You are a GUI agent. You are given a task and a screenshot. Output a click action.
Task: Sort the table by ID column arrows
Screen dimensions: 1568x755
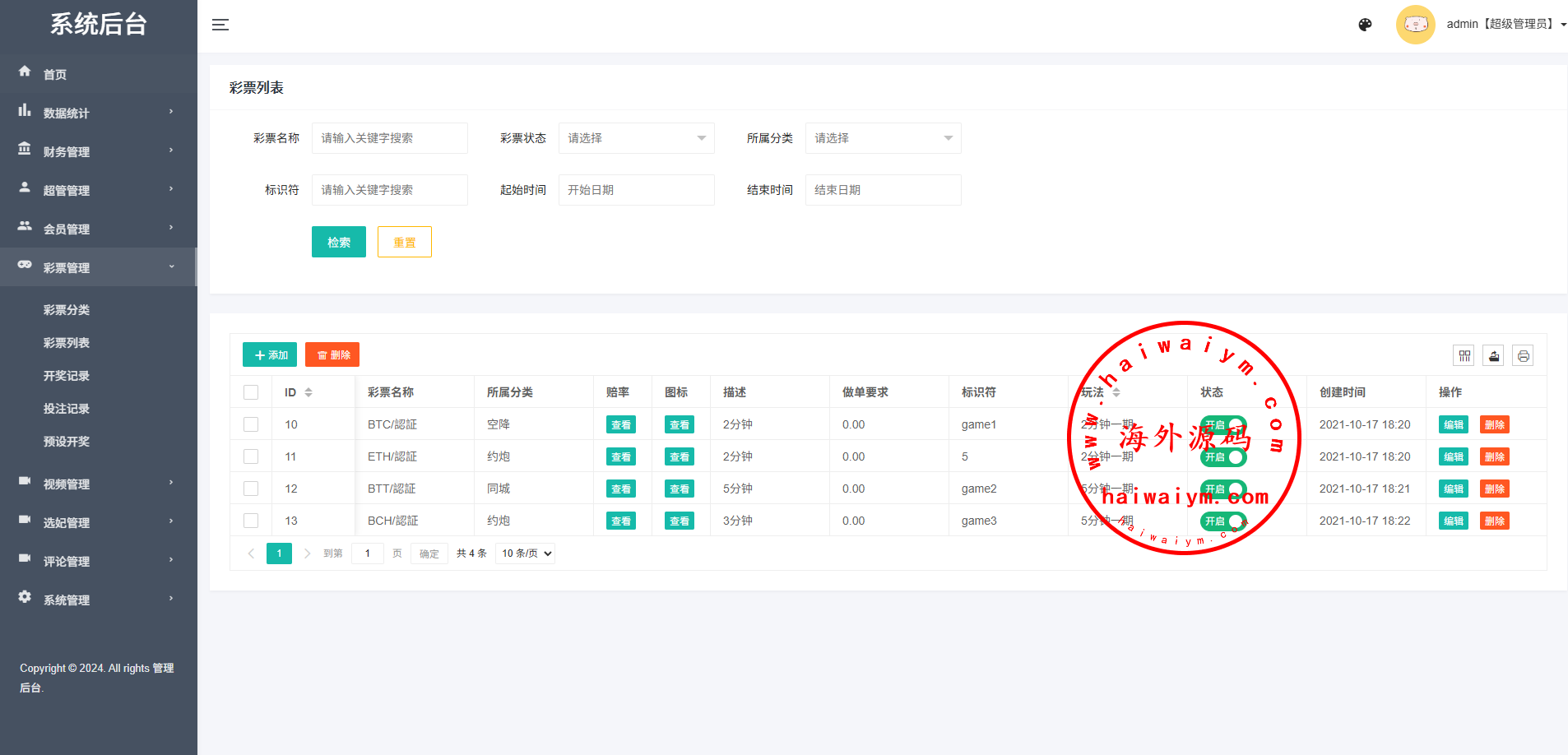[308, 392]
